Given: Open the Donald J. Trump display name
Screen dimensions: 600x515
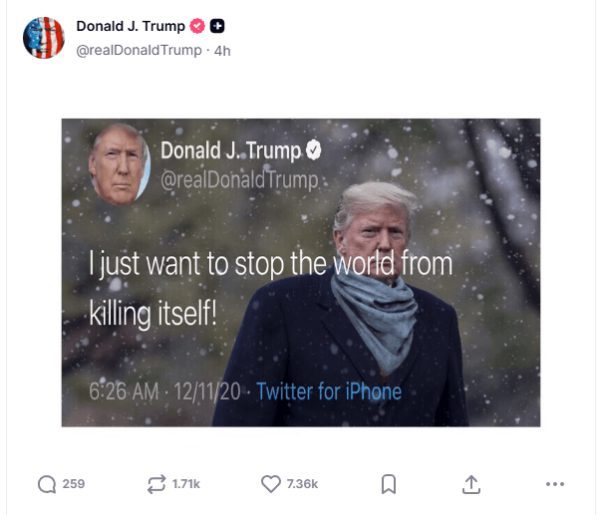Looking at the screenshot, I should (x=130, y=26).
